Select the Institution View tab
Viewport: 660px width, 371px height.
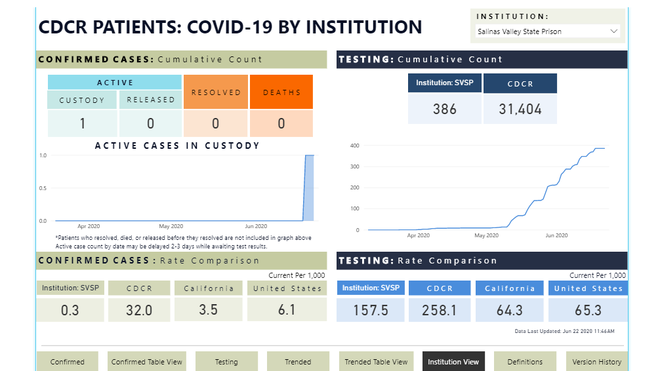pos(453,361)
